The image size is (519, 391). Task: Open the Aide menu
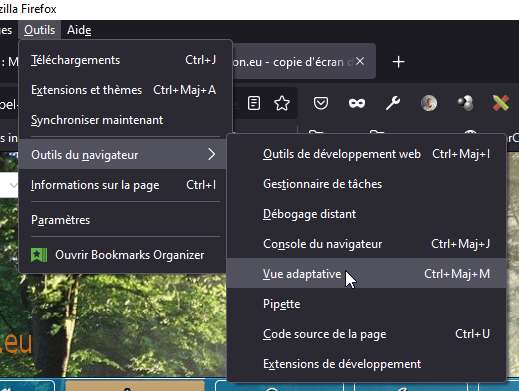tap(79, 30)
